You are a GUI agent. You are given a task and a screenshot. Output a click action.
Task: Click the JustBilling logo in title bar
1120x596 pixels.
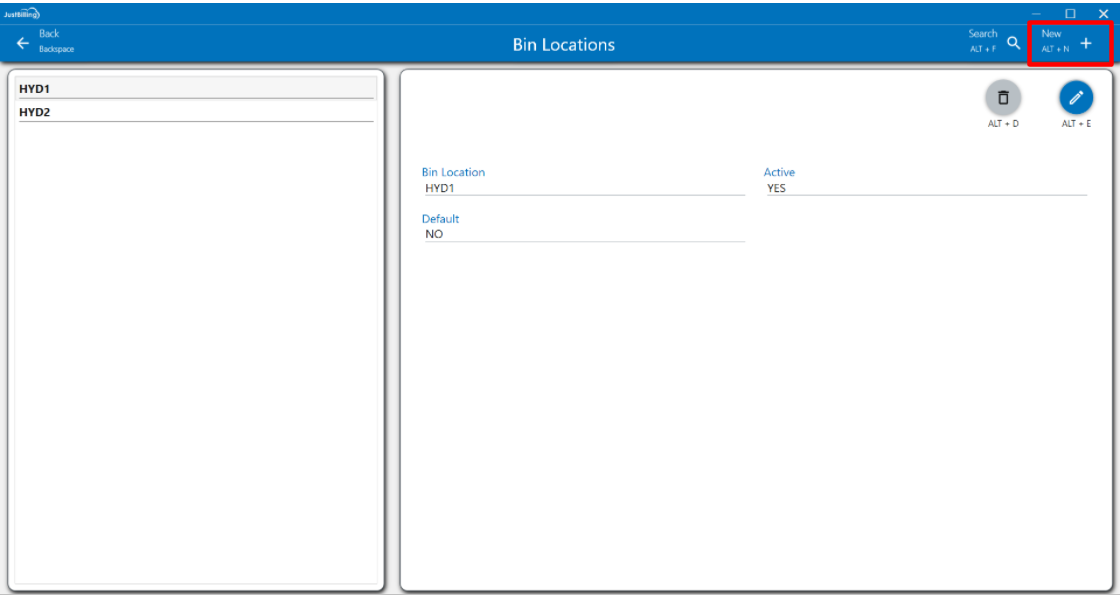click(x=21, y=13)
